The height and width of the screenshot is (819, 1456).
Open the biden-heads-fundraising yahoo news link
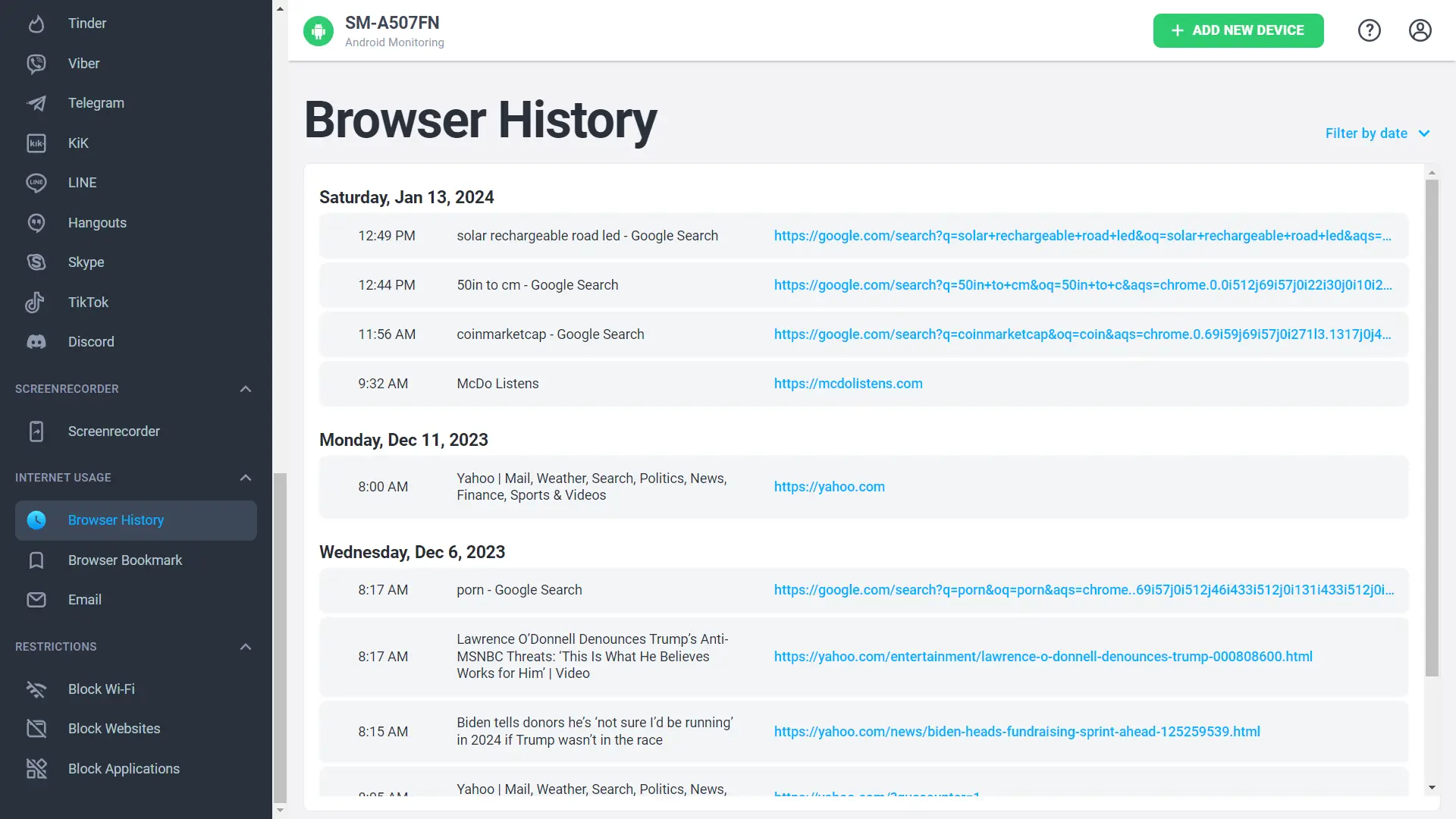coord(1017,732)
